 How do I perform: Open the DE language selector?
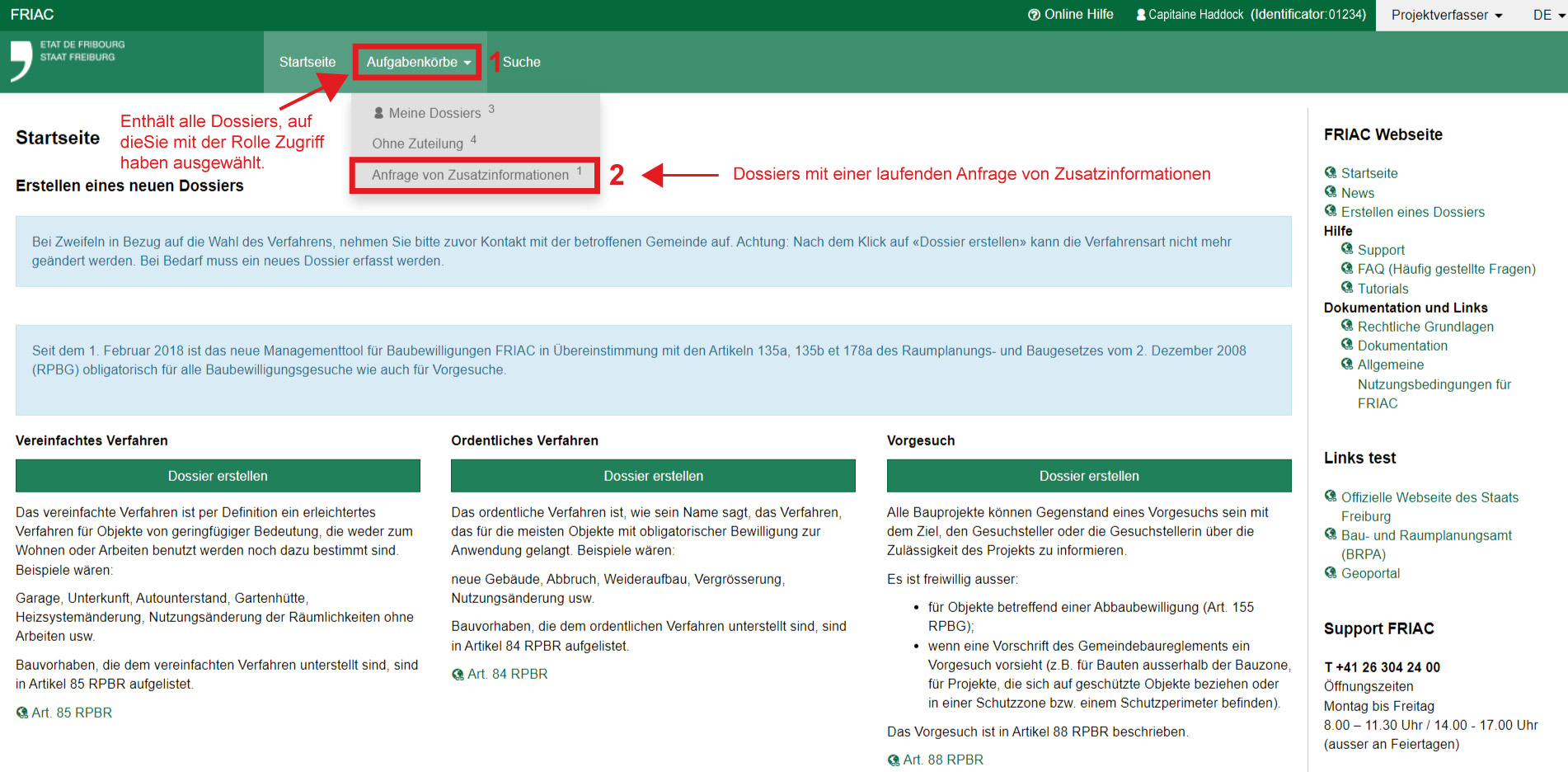1547,15
